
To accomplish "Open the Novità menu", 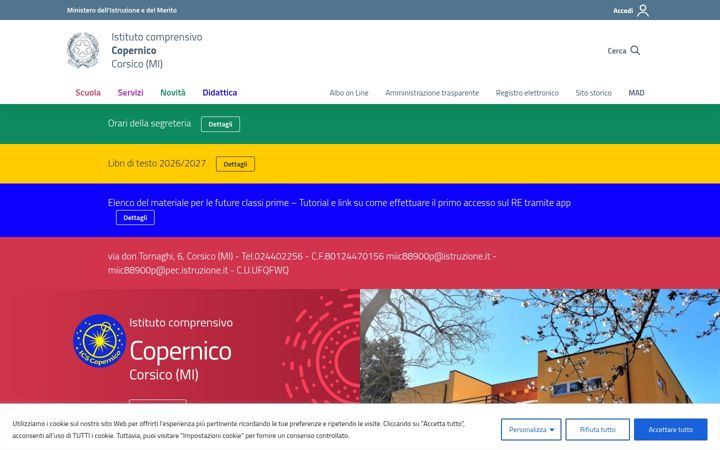I will tap(173, 92).
